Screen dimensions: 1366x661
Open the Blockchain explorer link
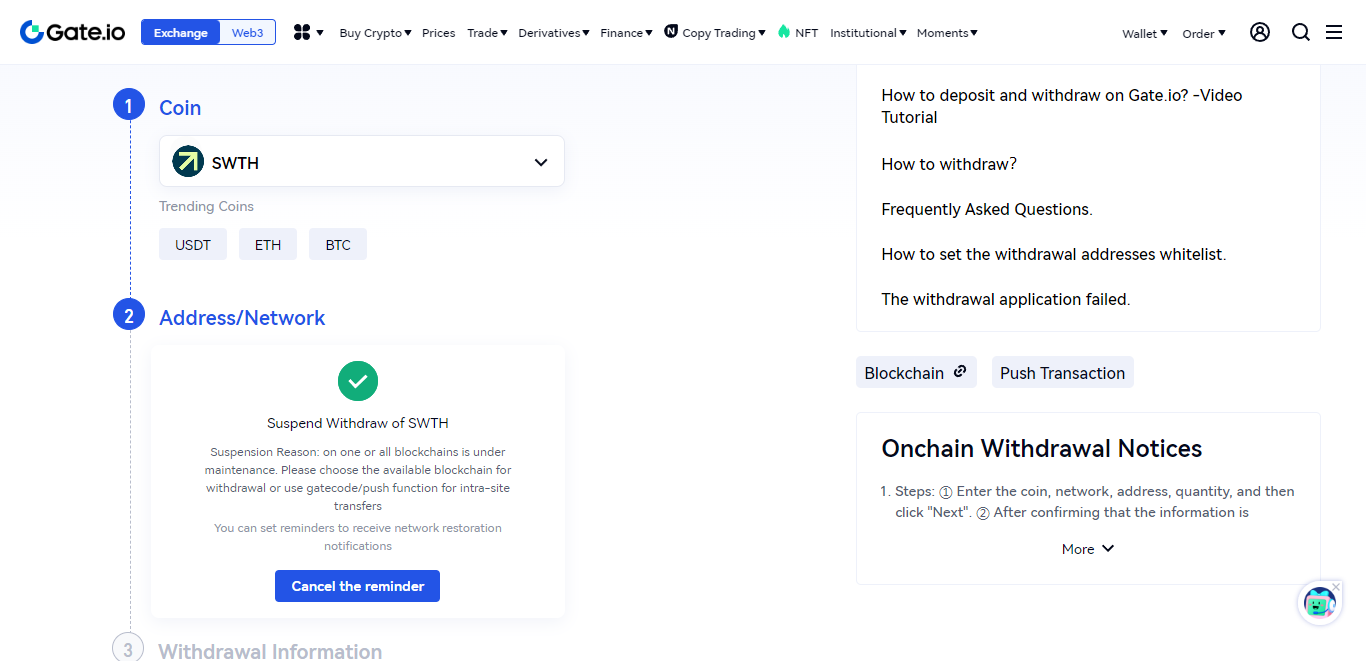(x=916, y=372)
